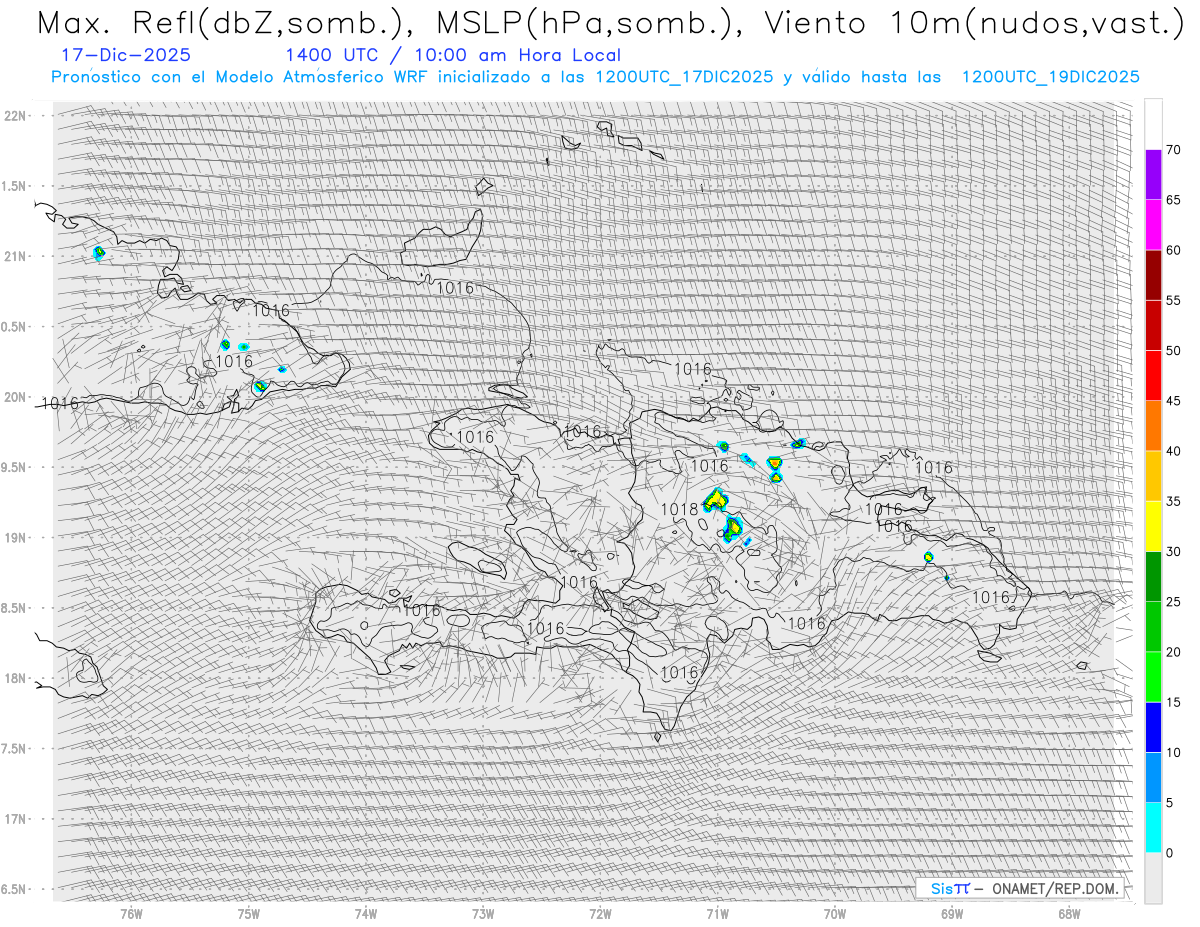
Task: Select the '75W' longitude axis label
Action: [x=249, y=913]
